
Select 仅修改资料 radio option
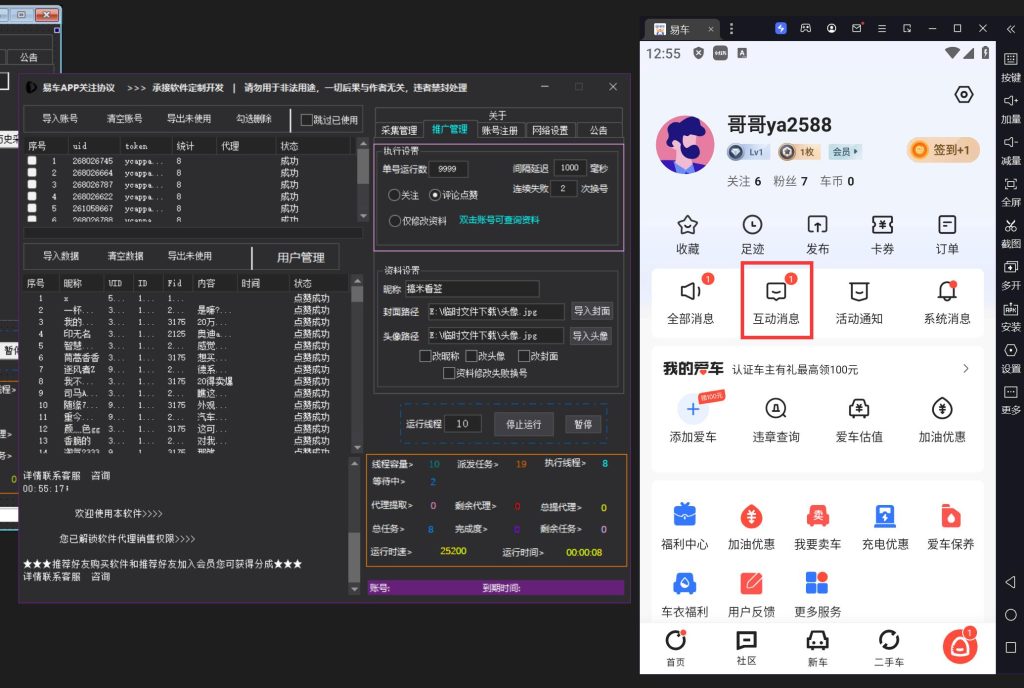[394, 221]
